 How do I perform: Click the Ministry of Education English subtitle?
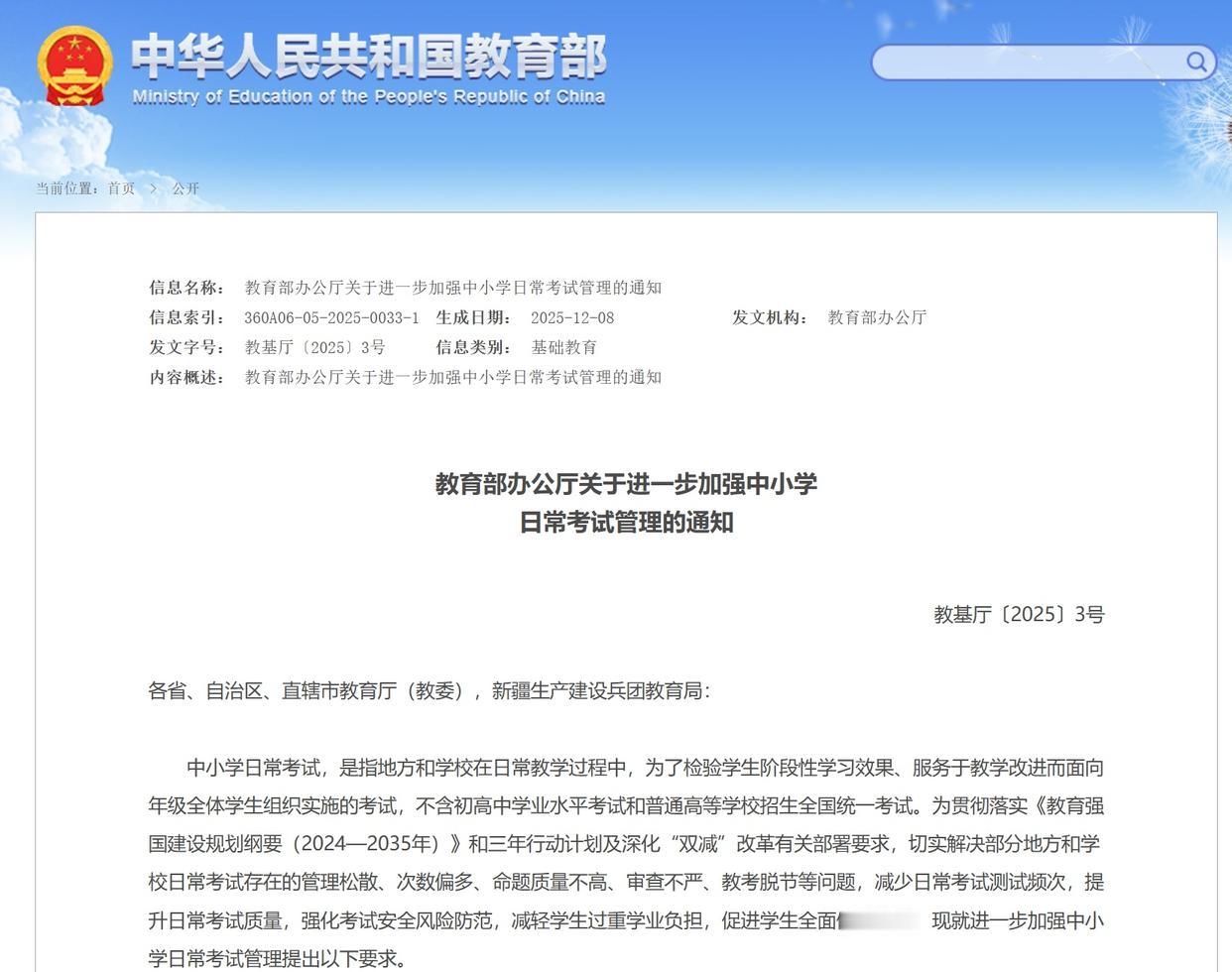click(369, 96)
